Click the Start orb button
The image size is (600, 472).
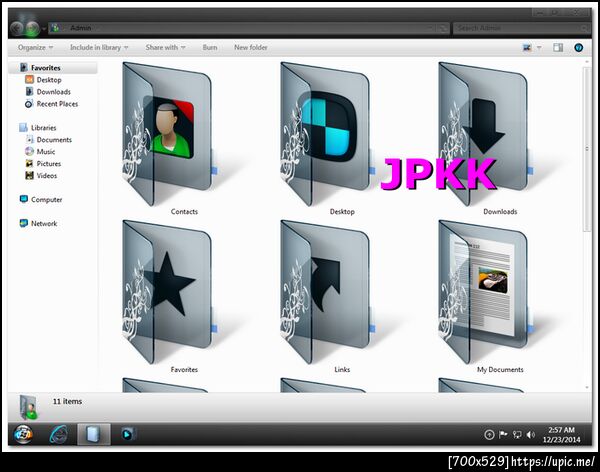pos(23,434)
